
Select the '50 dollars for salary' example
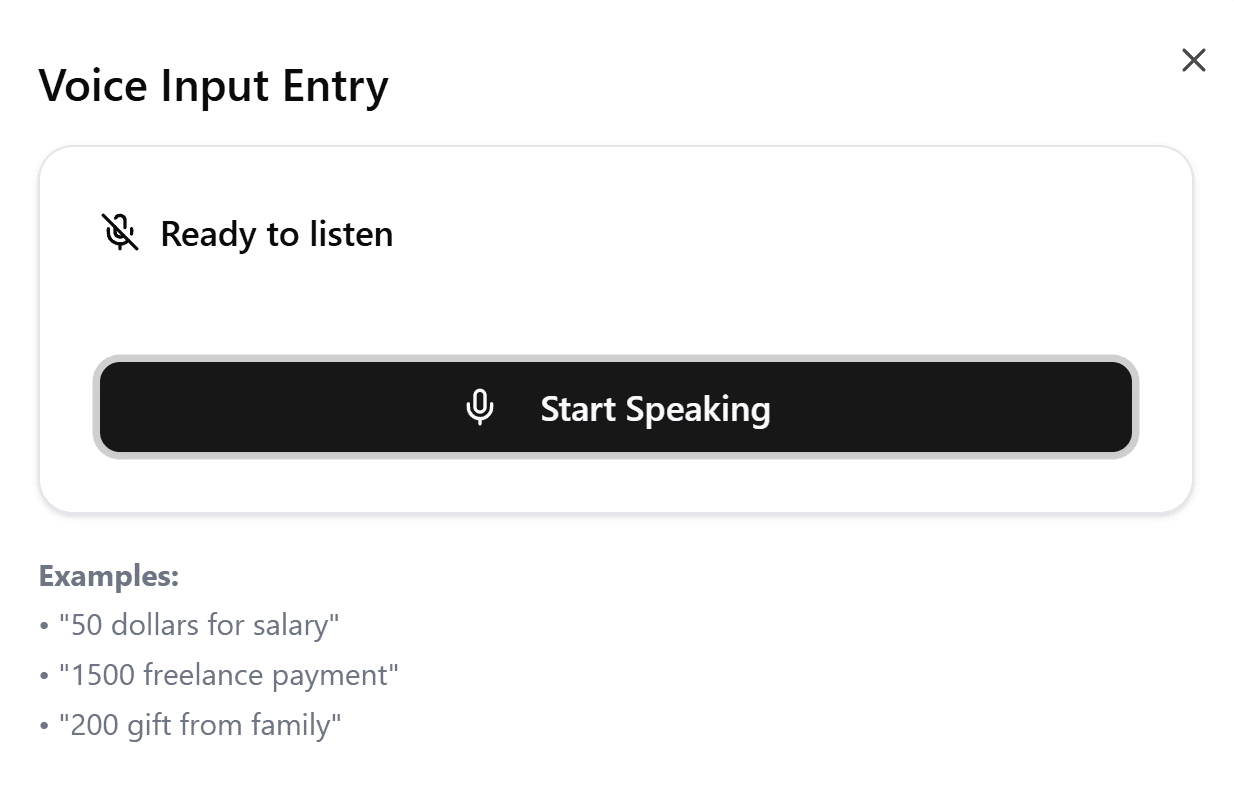click(x=199, y=625)
